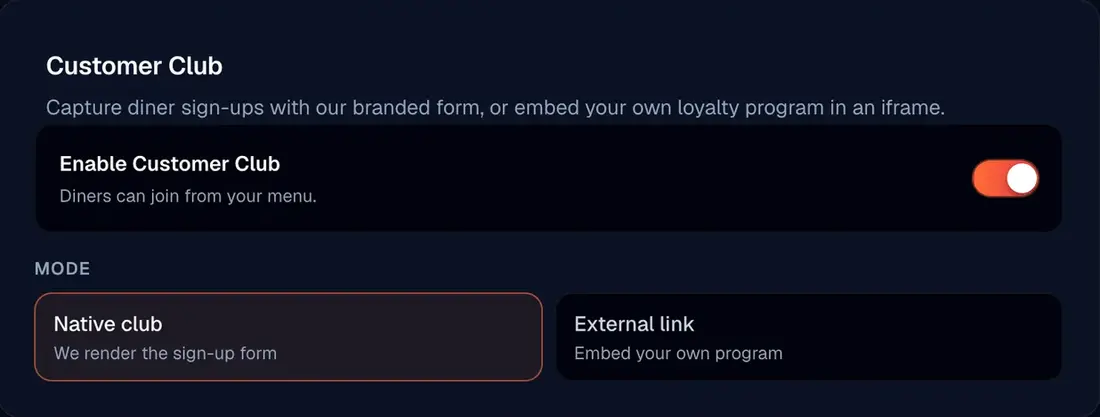
Task: Click the orange track of the enable switch
Action: click(x=988, y=178)
